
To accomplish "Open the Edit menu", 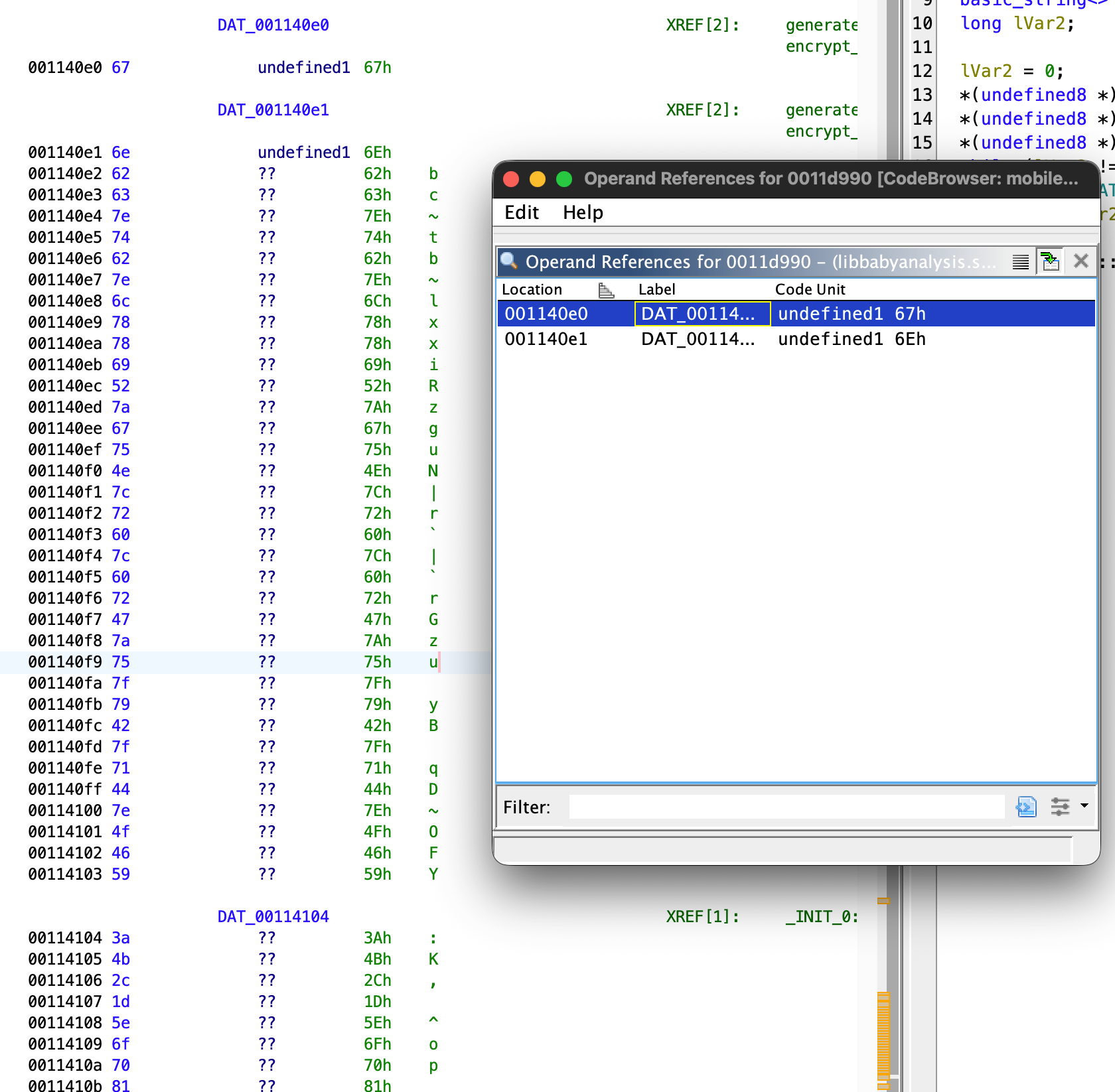I will pyautogui.click(x=521, y=212).
